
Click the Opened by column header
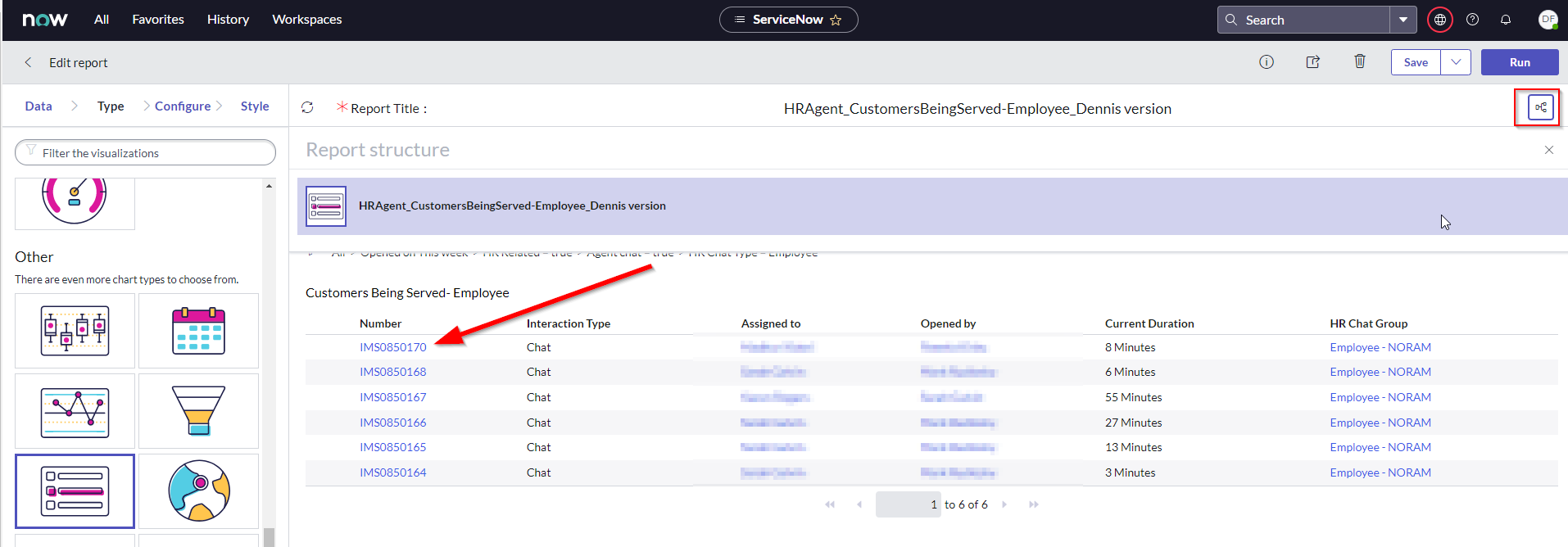[949, 323]
